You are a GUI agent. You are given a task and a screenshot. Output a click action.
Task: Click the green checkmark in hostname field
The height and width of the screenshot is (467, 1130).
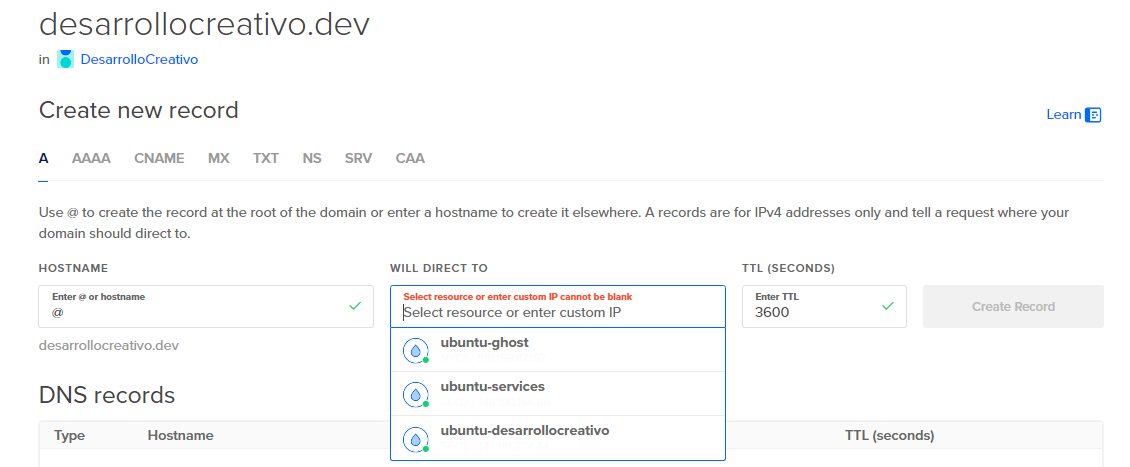pyautogui.click(x=355, y=306)
